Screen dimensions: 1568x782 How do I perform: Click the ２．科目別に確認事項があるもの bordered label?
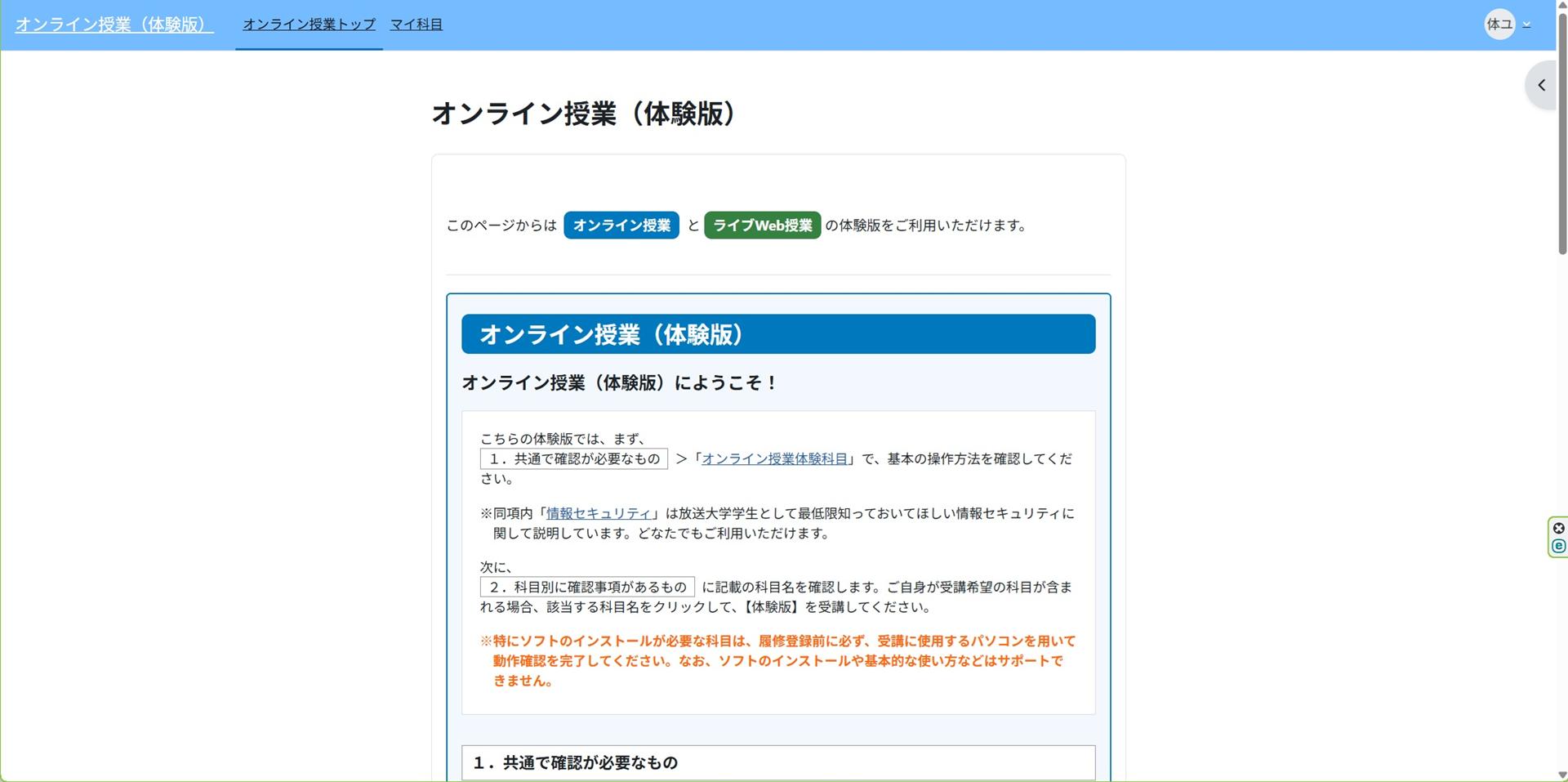[587, 588]
